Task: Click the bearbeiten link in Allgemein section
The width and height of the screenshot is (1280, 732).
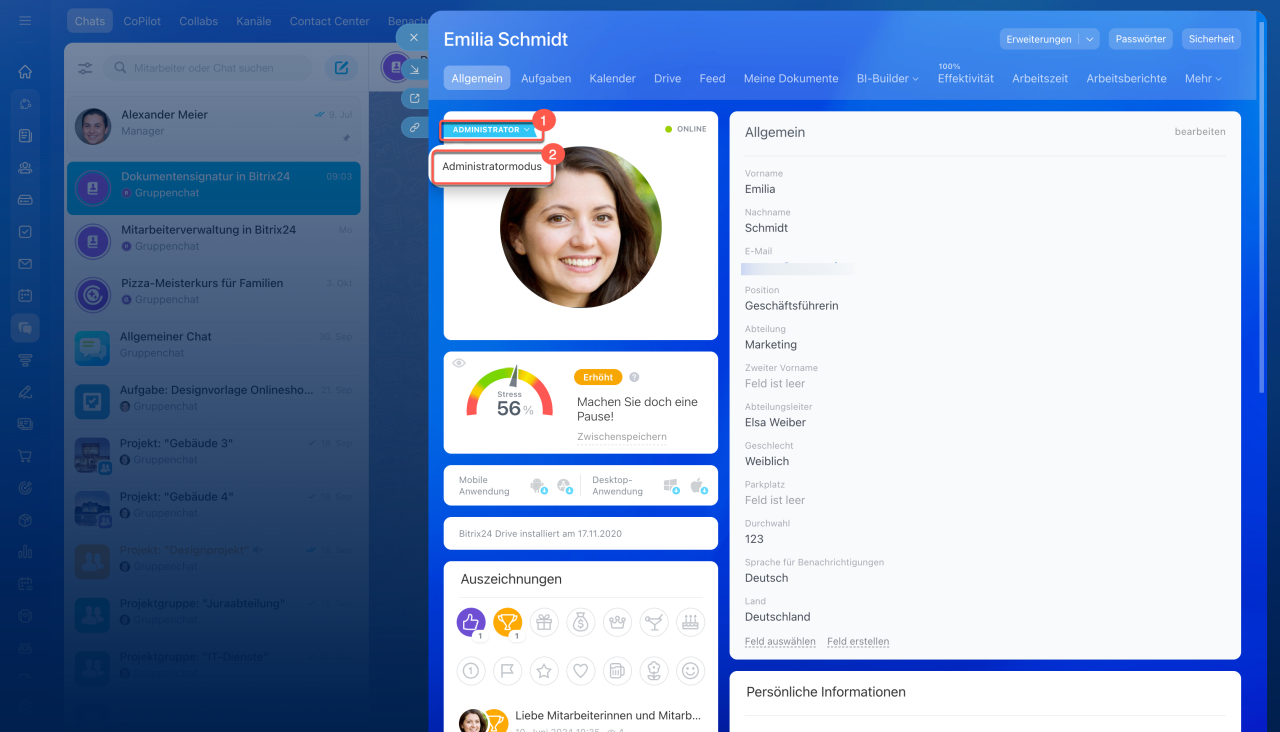Action: pos(1200,132)
